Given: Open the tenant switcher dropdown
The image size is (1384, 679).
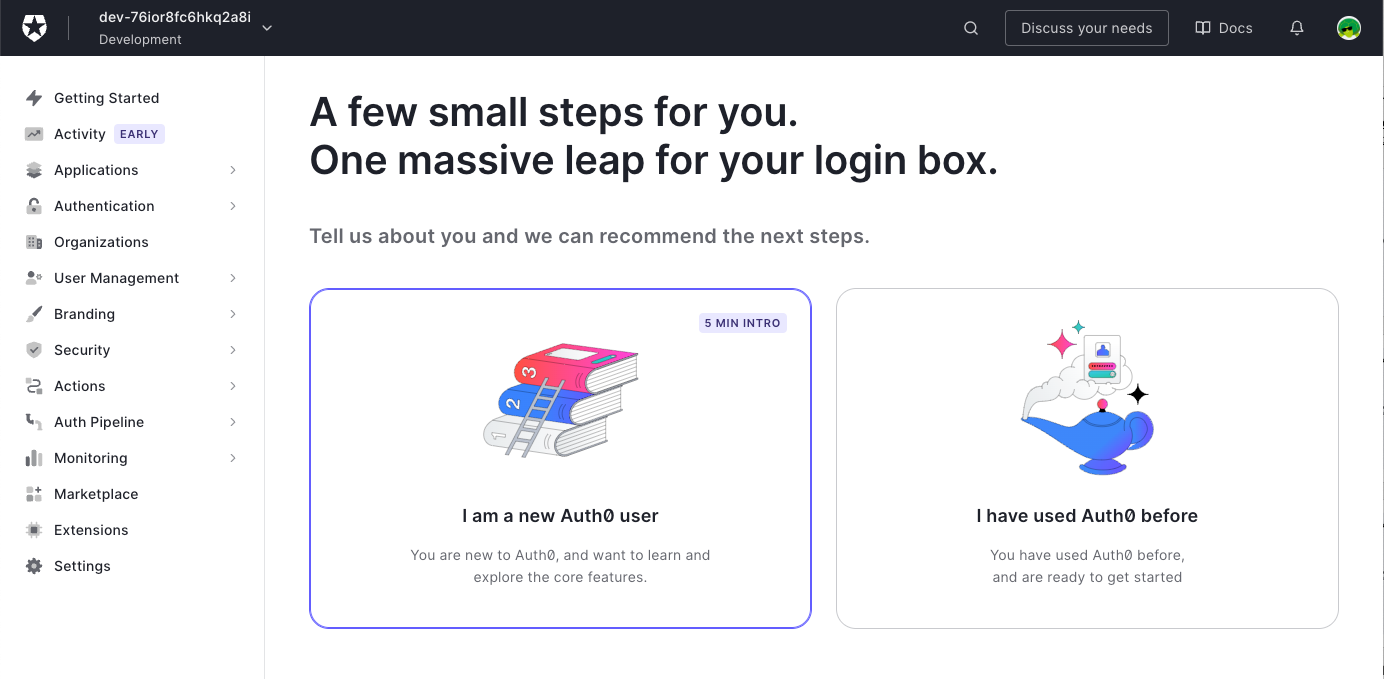Looking at the screenshot, I should pos(267,28).
